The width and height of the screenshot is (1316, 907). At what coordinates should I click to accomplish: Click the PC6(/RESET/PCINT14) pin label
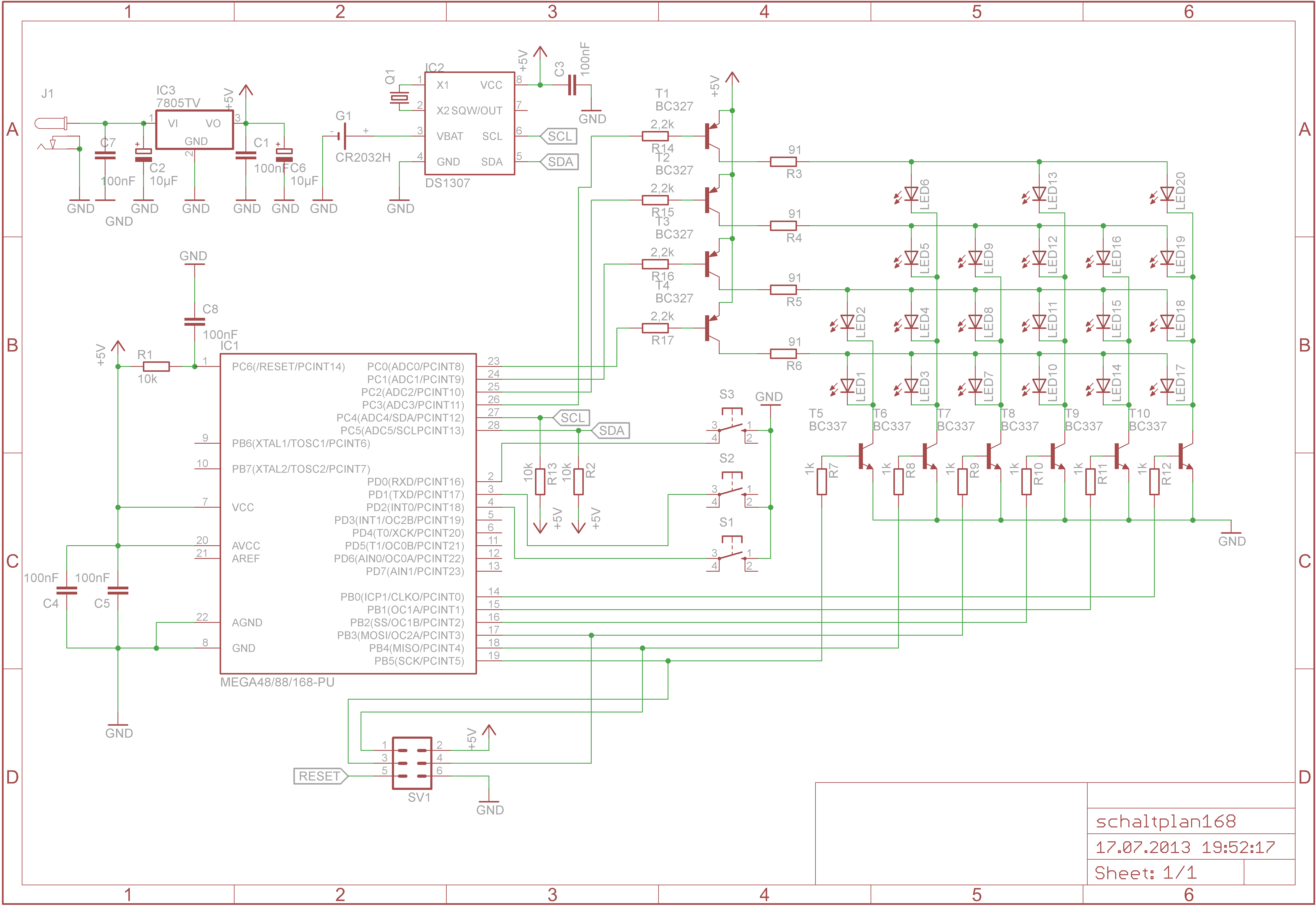288,366
